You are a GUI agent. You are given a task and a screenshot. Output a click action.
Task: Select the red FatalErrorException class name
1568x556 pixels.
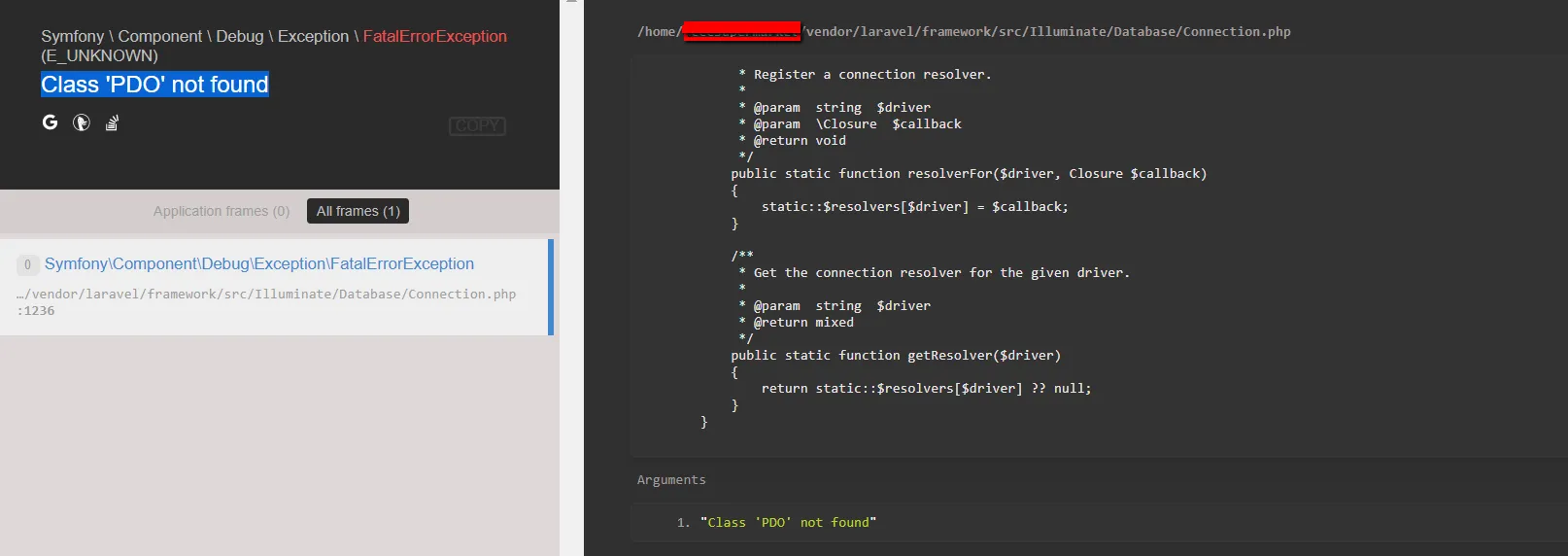[435, 36]
